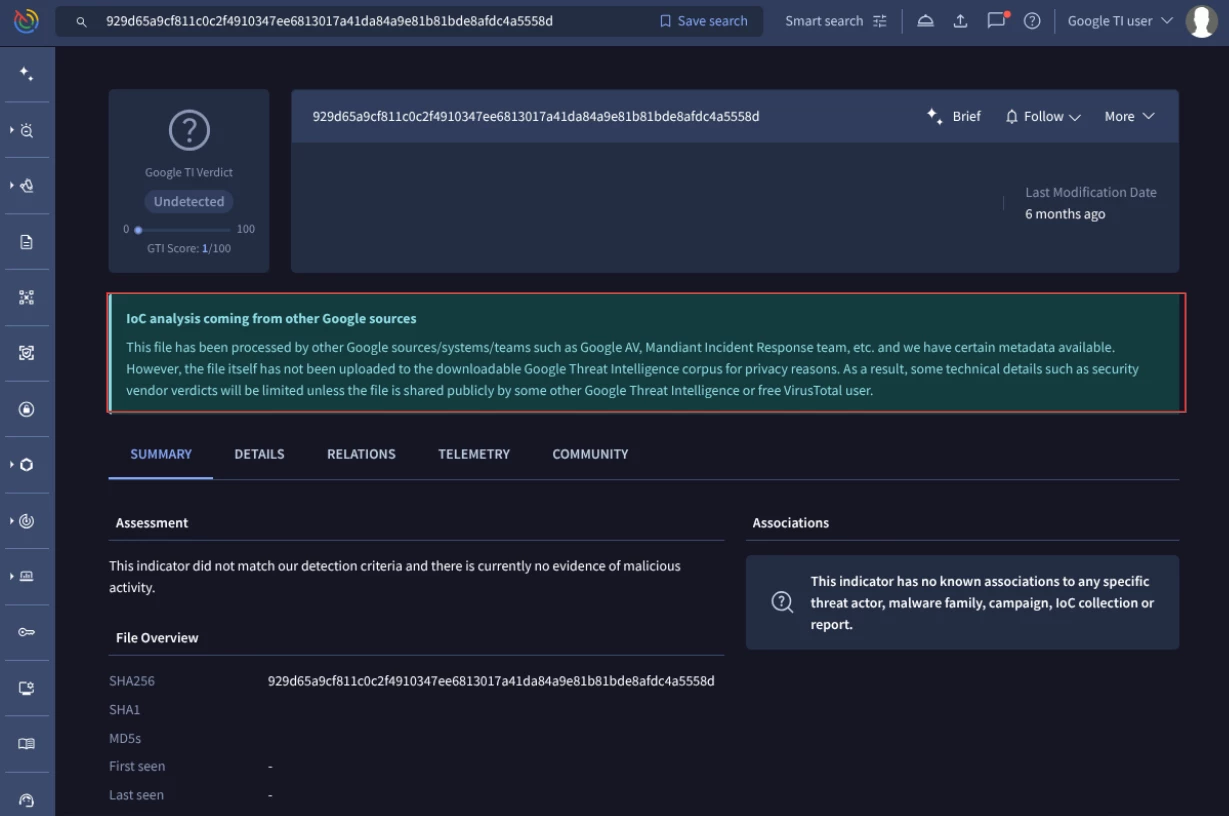
Task: Click the magnifier icon in the search bar
Action: (x=82, y=21)
